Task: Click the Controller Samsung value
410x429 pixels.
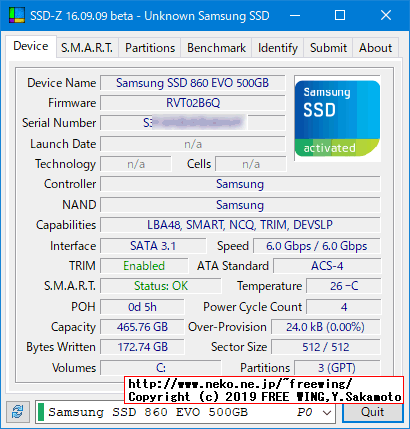Action: click(240, 184)
